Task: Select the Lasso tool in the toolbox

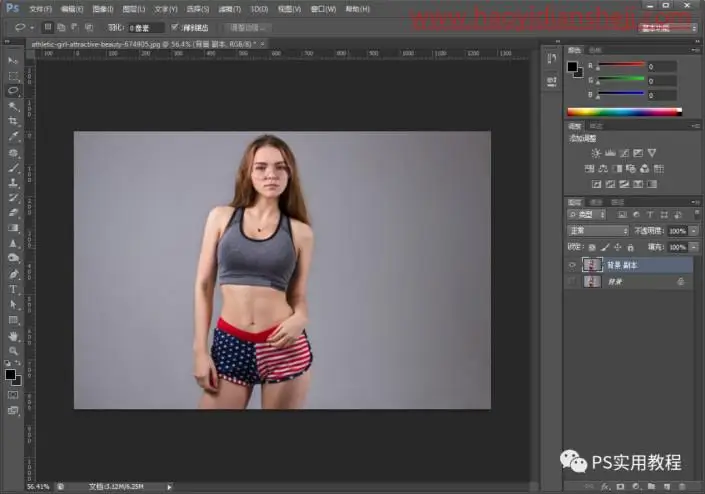Action: coord(13,90)
